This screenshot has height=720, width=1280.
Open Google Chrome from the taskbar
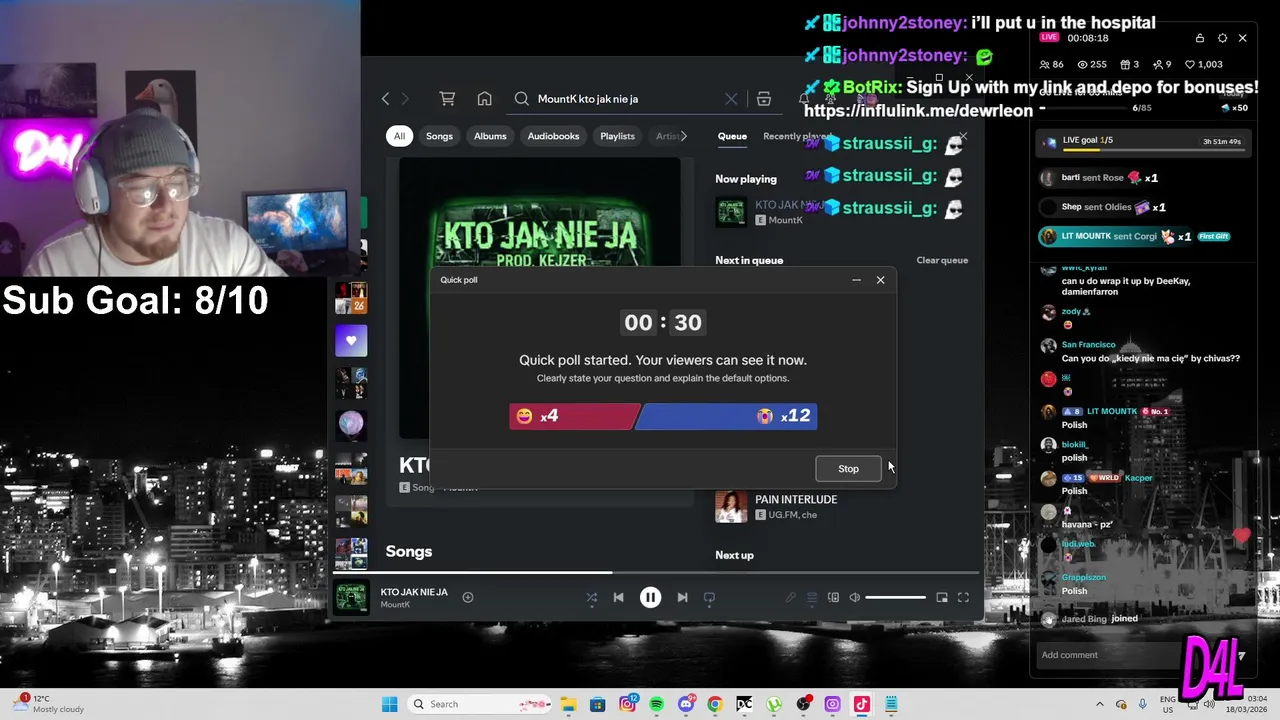(x=715, y=704)
